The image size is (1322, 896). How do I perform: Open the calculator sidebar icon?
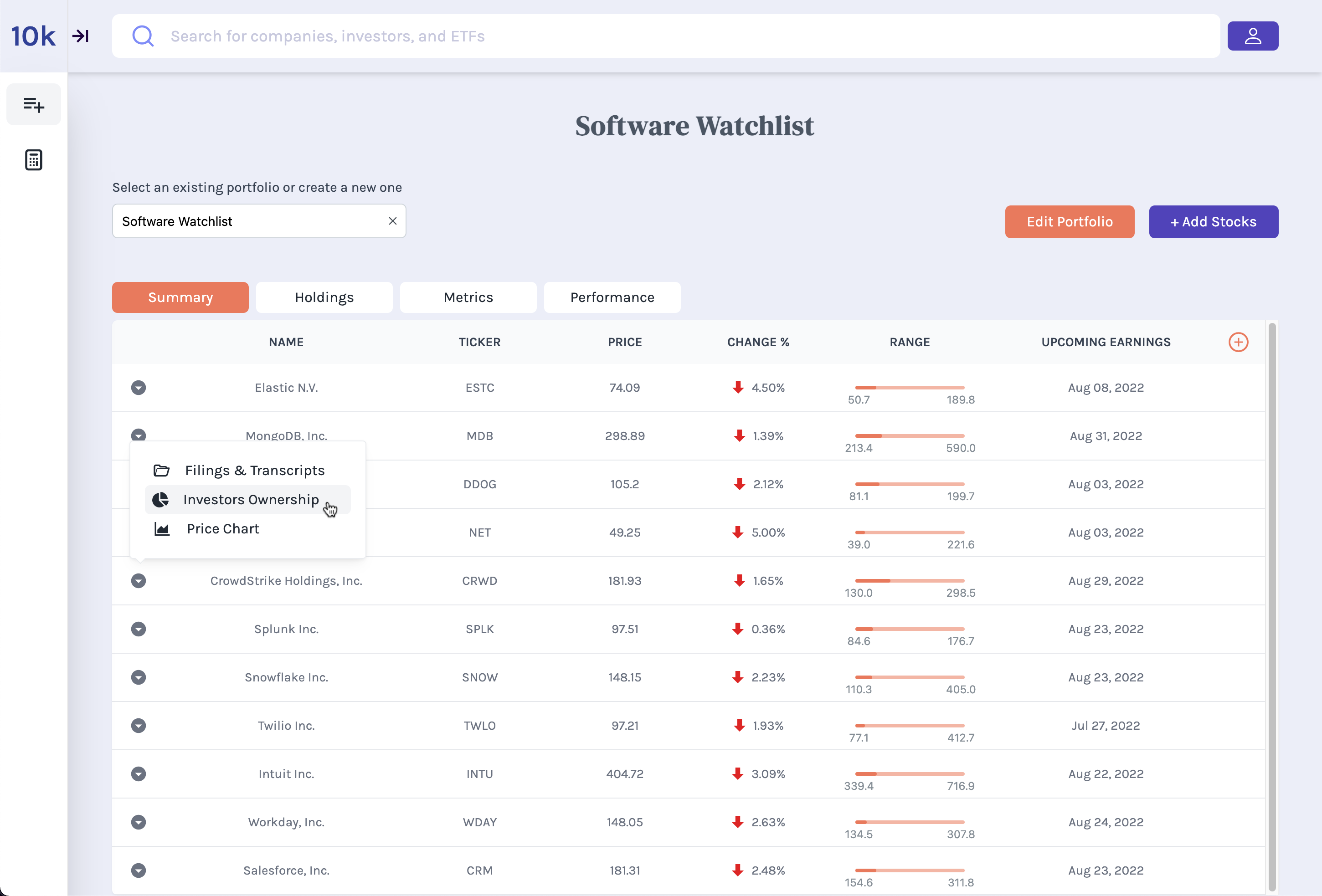(34, 160)
